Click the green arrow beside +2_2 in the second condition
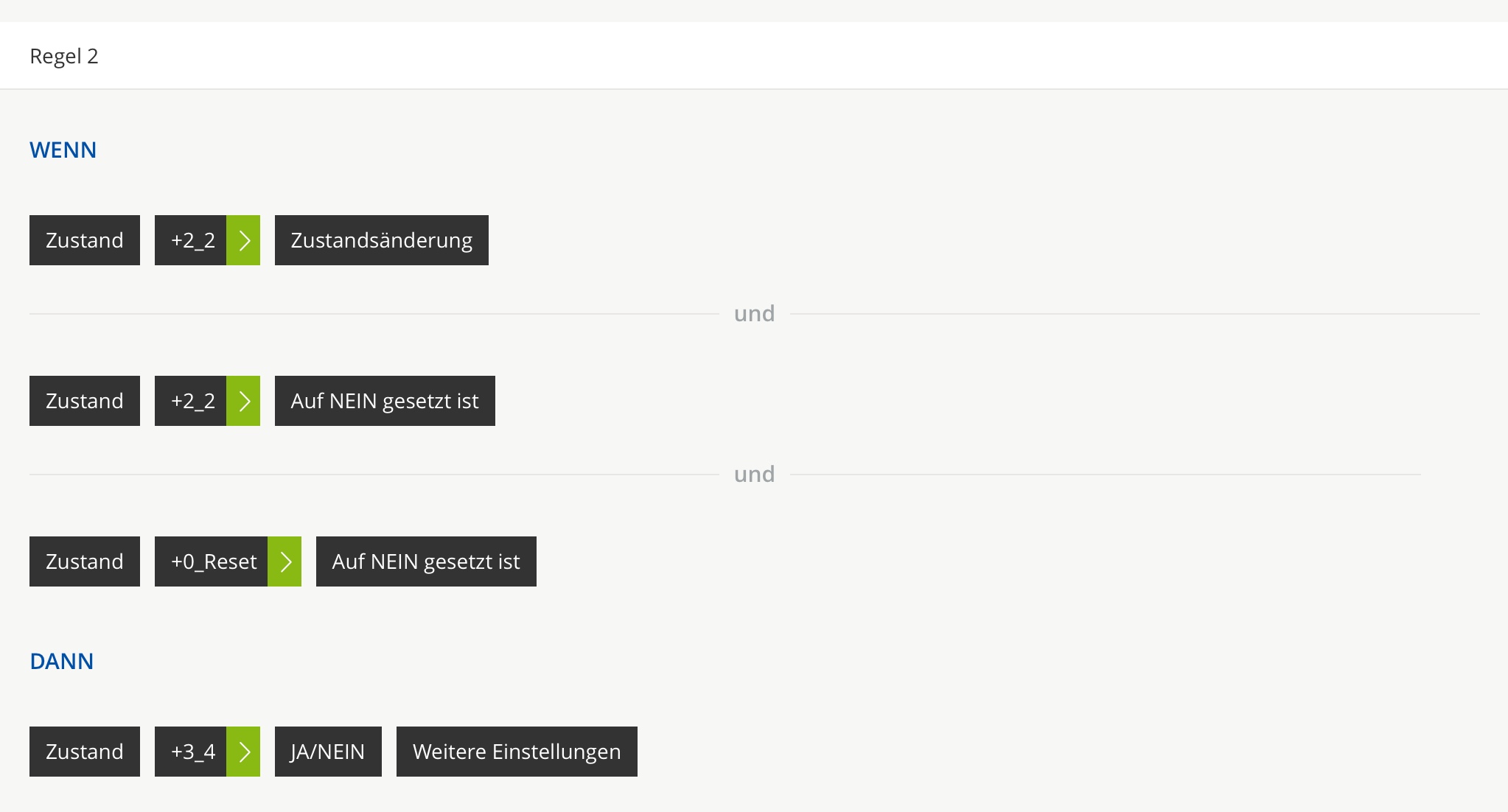This screenshot has width=1508, height=812. pyautogui.click(x=243, y=401)
